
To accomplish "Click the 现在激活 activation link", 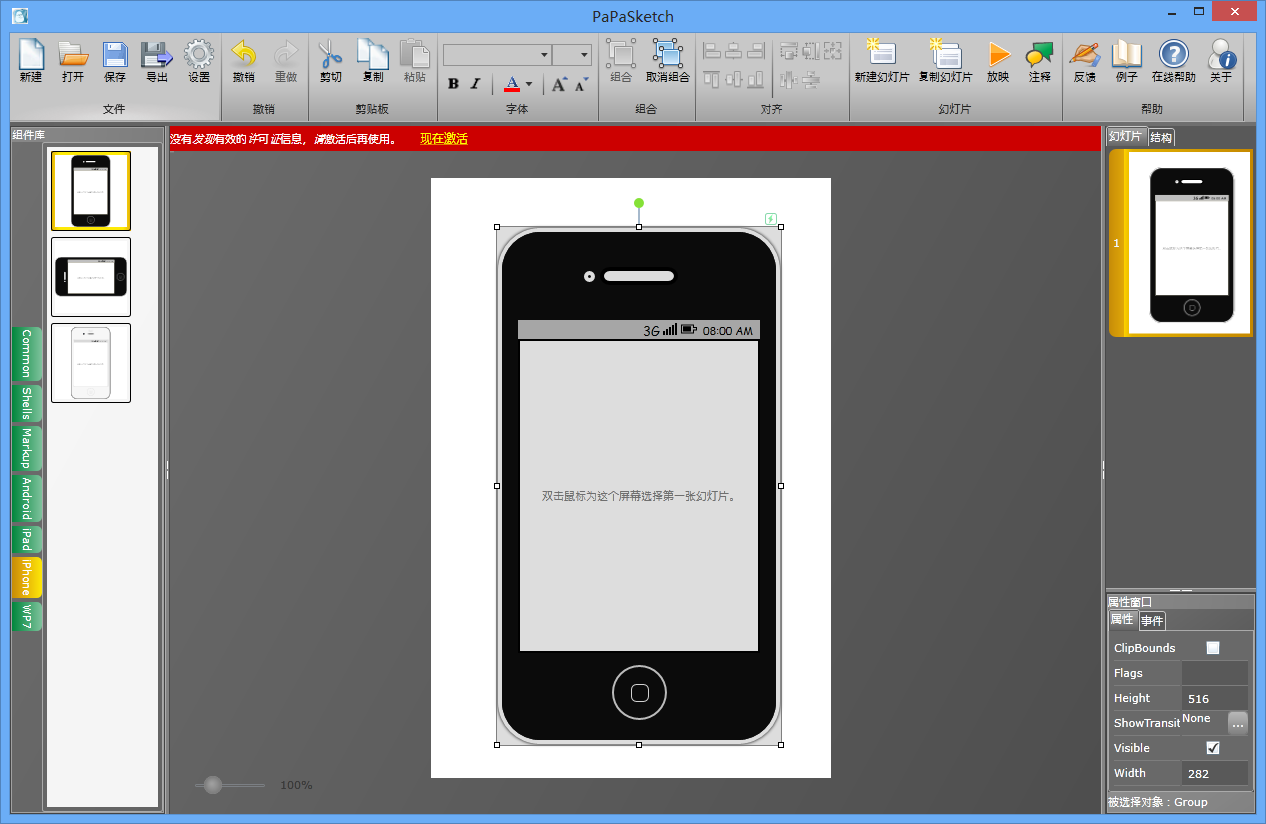I will click(x=444, y=139).
